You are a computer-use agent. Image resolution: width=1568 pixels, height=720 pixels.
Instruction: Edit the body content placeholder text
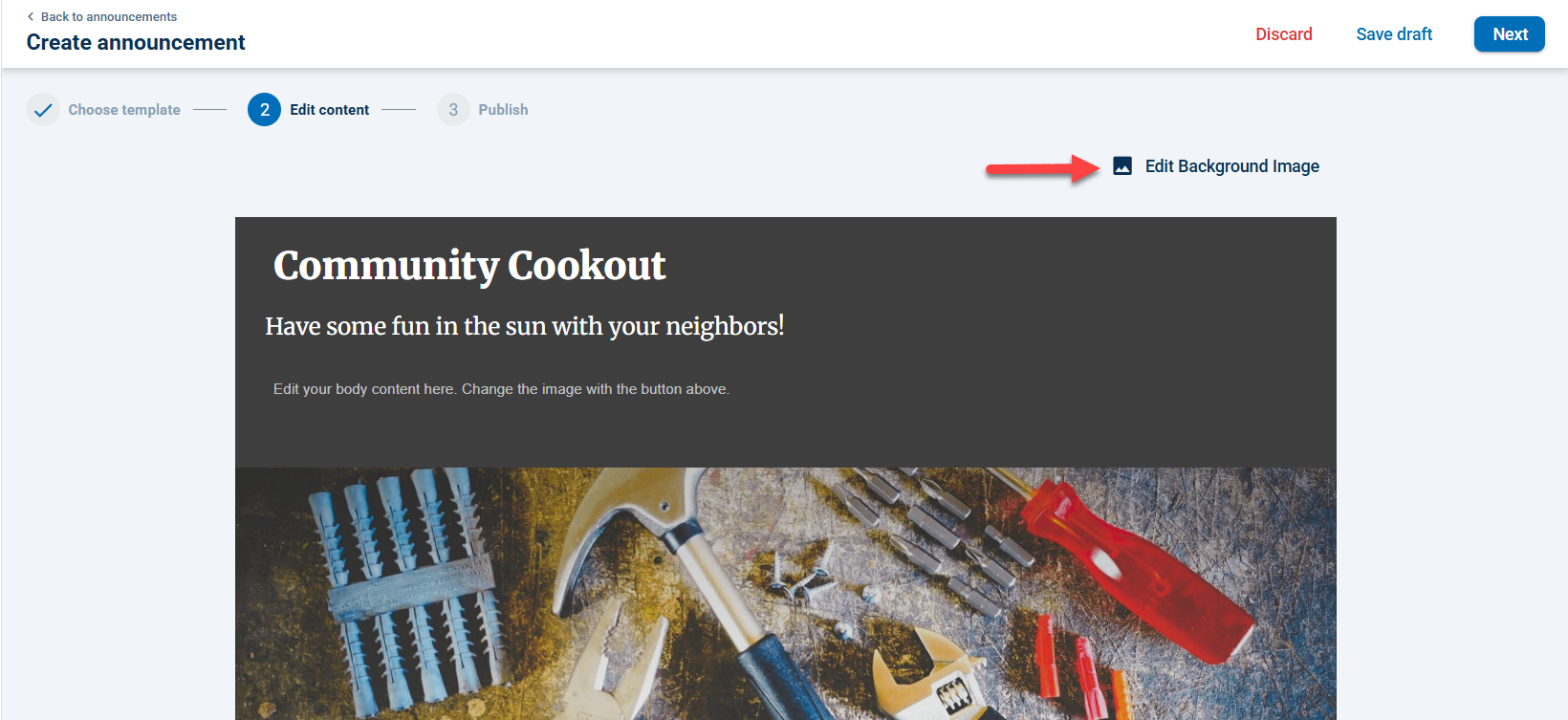click(501, 389)
